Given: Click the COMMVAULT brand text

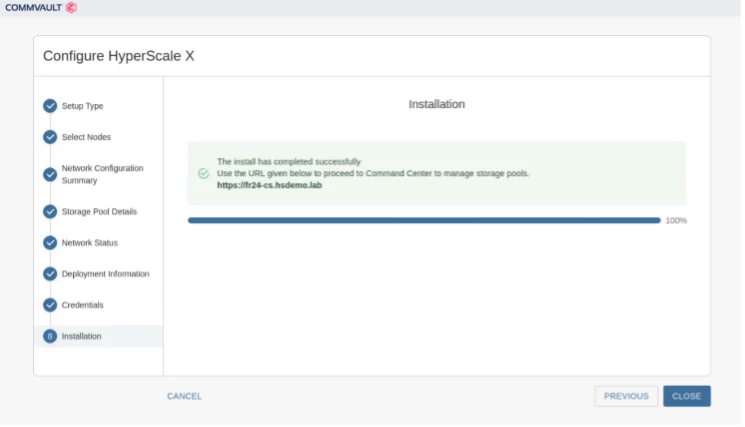Looking at the screenshot, I should pos(33,8).
